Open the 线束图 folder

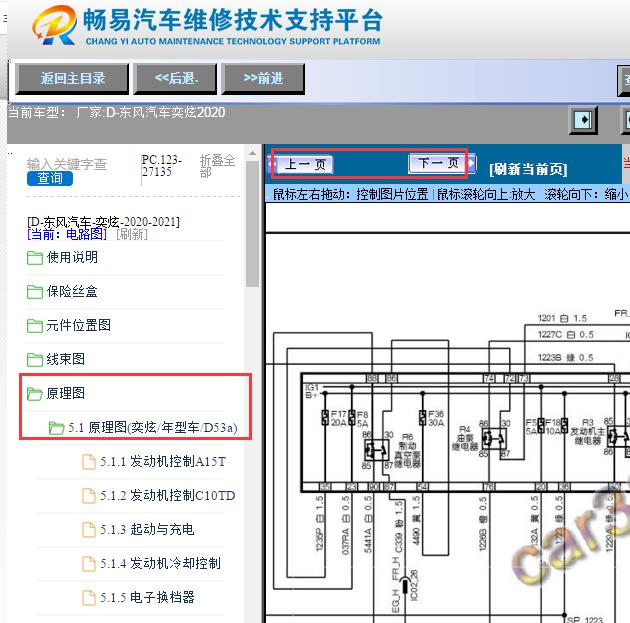click(x=66, y=359)
